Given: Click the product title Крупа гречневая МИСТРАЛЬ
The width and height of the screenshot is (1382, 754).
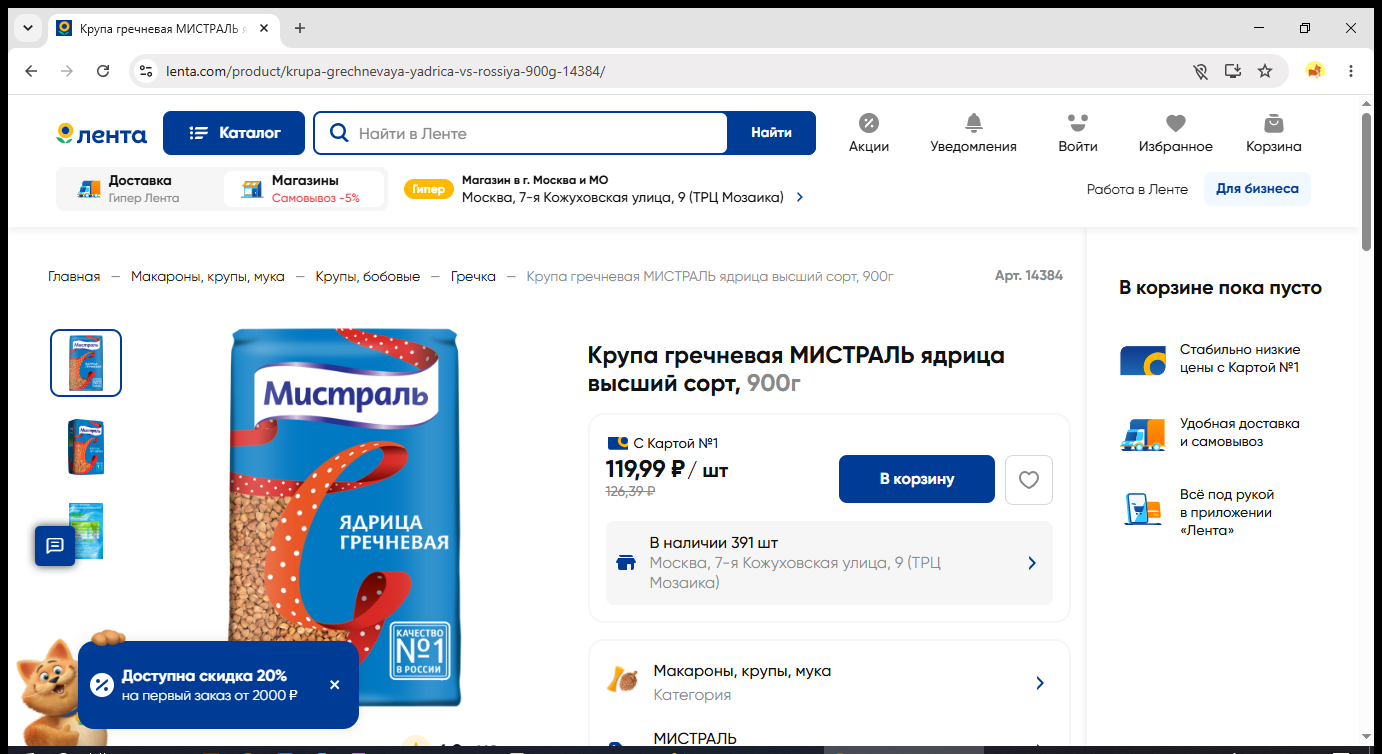Looking at the screenshot, I should click(x=796, y=369).
